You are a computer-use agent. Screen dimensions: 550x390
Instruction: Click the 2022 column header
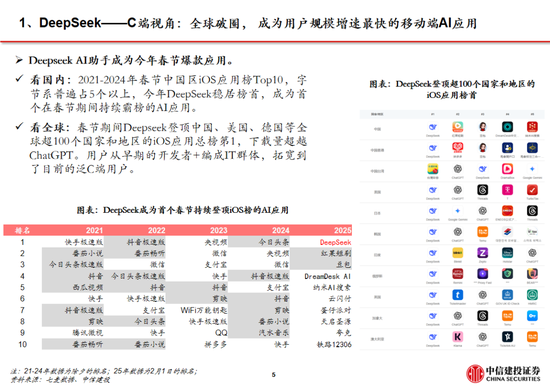(x=156, y=230)
